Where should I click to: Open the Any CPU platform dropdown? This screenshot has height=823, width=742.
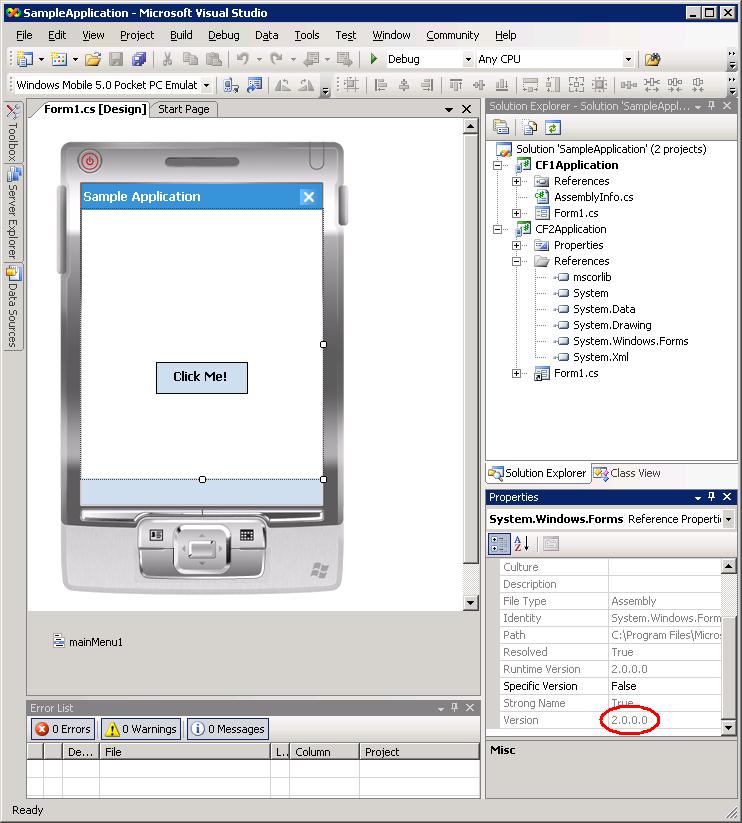click(628, 59)
